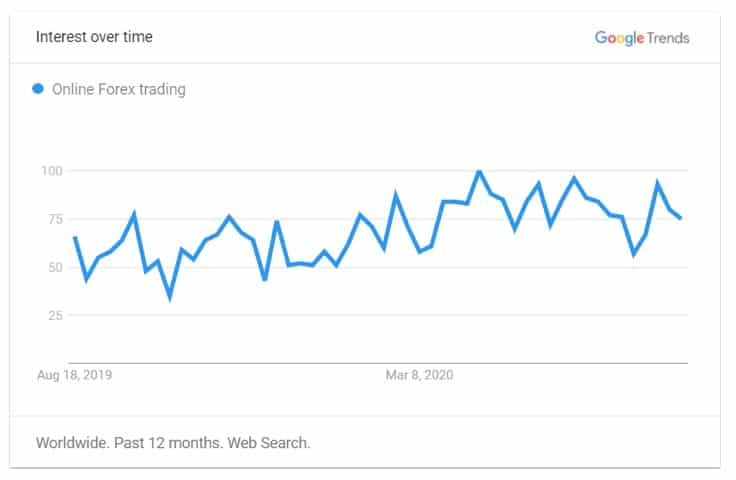The width and height of the screenshot is (736, 480).
Task: Click the colorful Google wordmark
Action: [618, 38]
